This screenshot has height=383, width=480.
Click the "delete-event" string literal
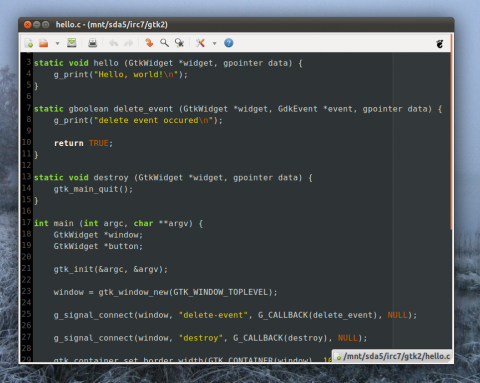213,315
